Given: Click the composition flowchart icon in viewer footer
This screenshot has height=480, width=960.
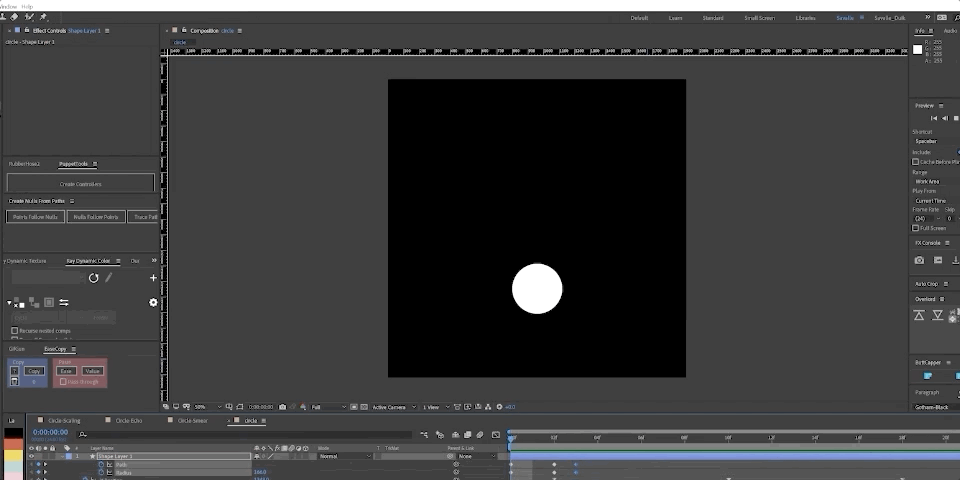Looking at the screenshot, I should (488, 407).
